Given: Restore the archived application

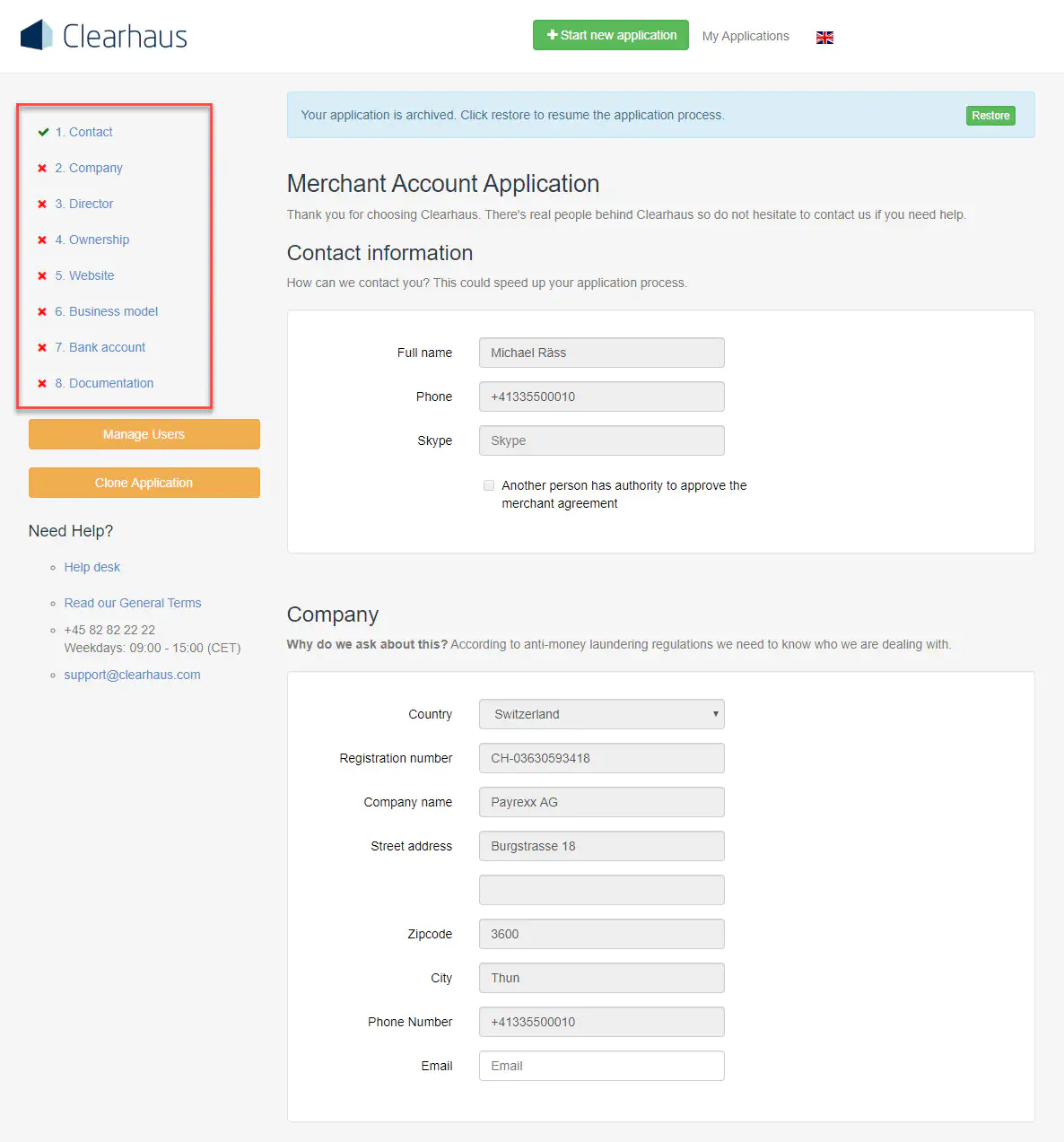Looking at the screenshot, I should click(990, 116).
